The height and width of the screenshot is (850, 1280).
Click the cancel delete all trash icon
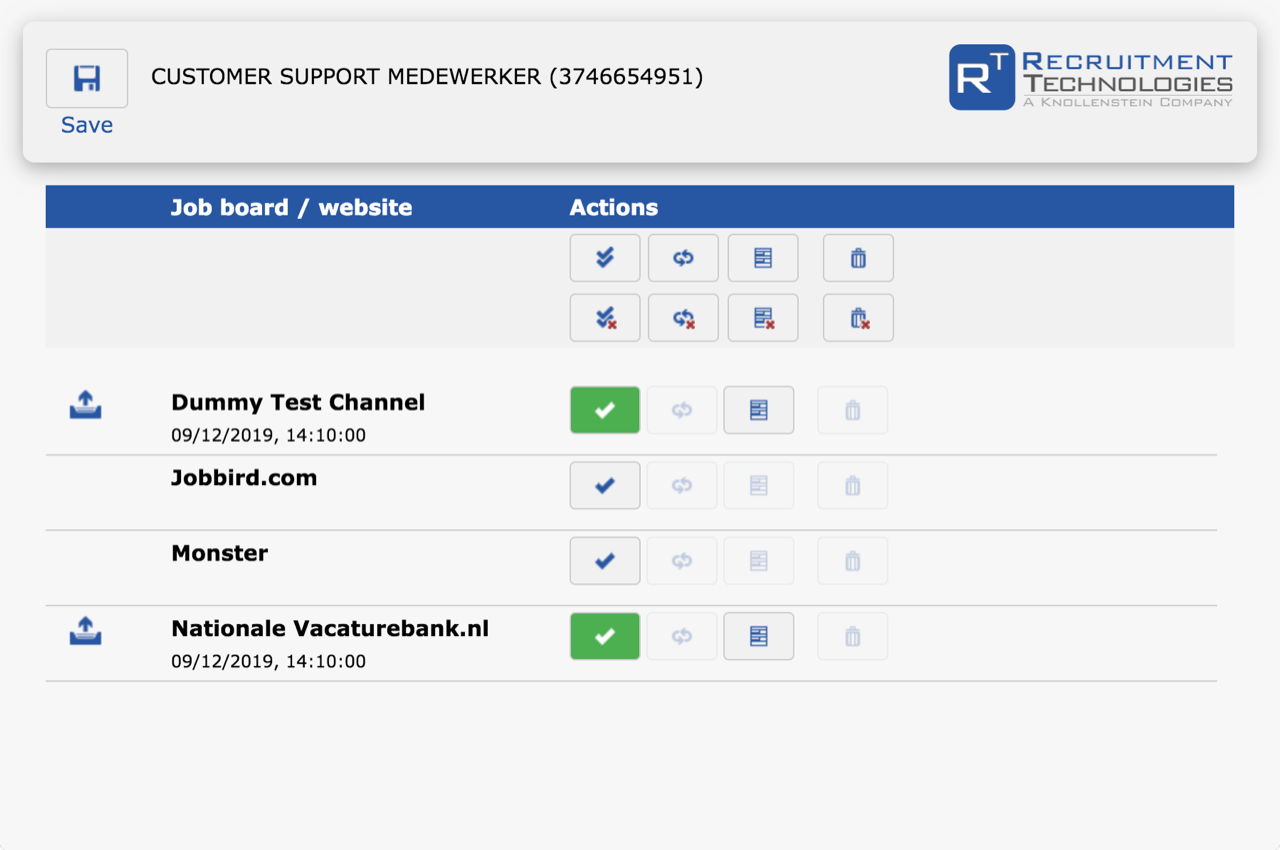[x=858, y=318]
